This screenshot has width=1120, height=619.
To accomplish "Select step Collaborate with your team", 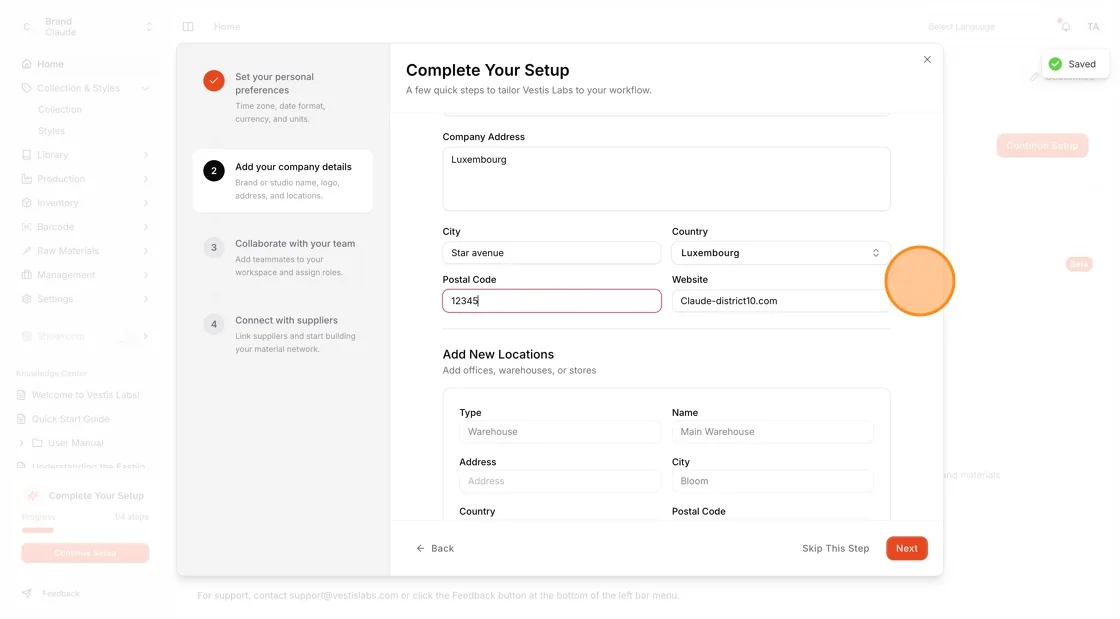I will click(282, 258).
